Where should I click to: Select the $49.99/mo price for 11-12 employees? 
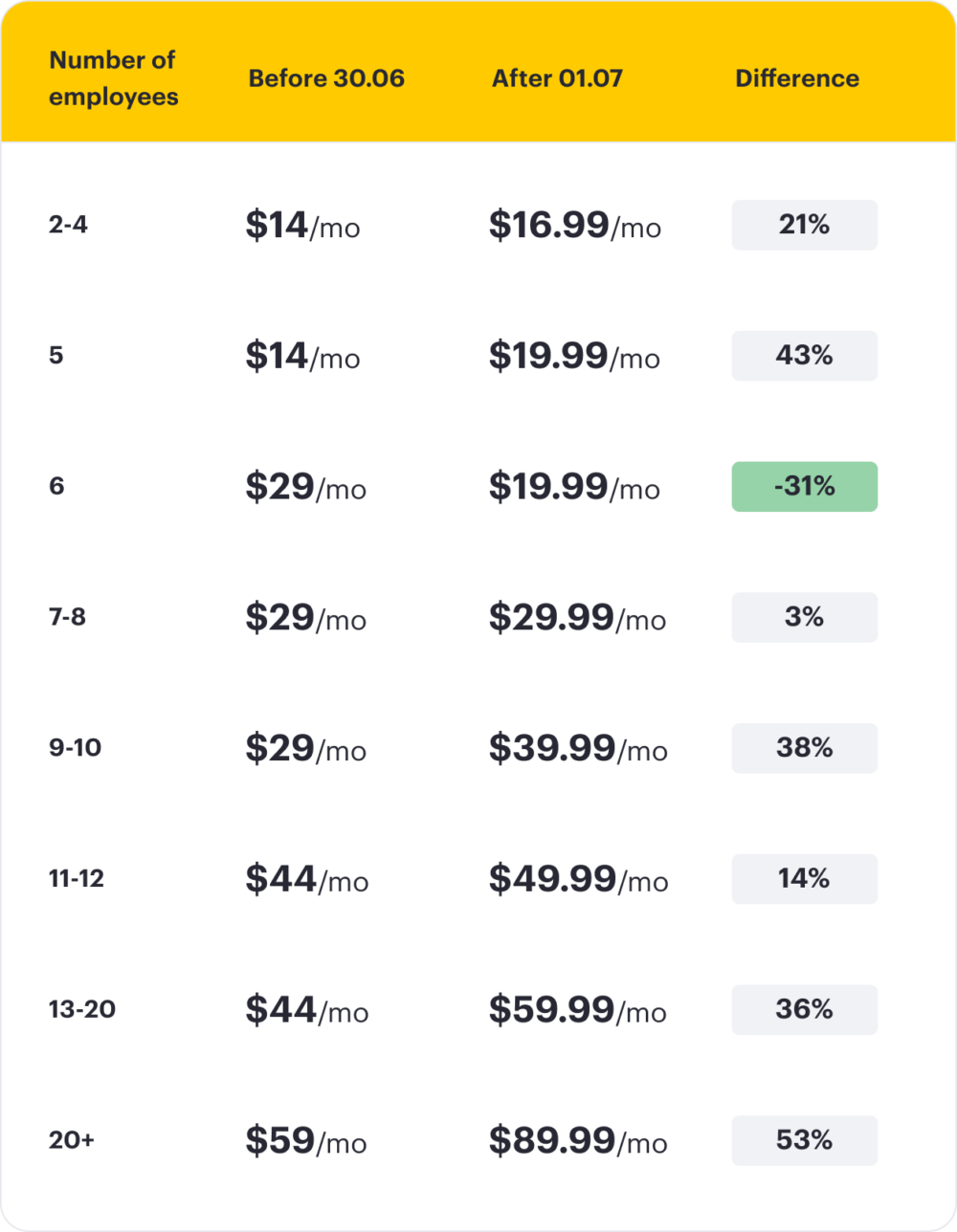578,879
